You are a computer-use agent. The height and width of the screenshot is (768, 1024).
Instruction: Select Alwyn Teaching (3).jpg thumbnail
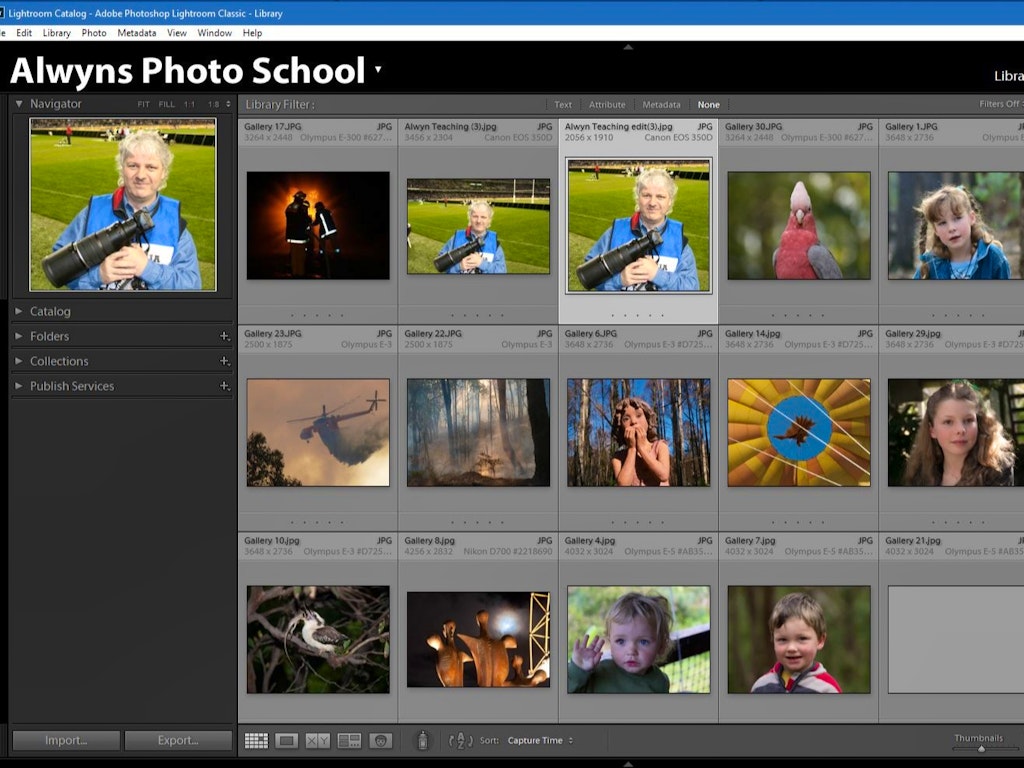click(x=479, y=226)
